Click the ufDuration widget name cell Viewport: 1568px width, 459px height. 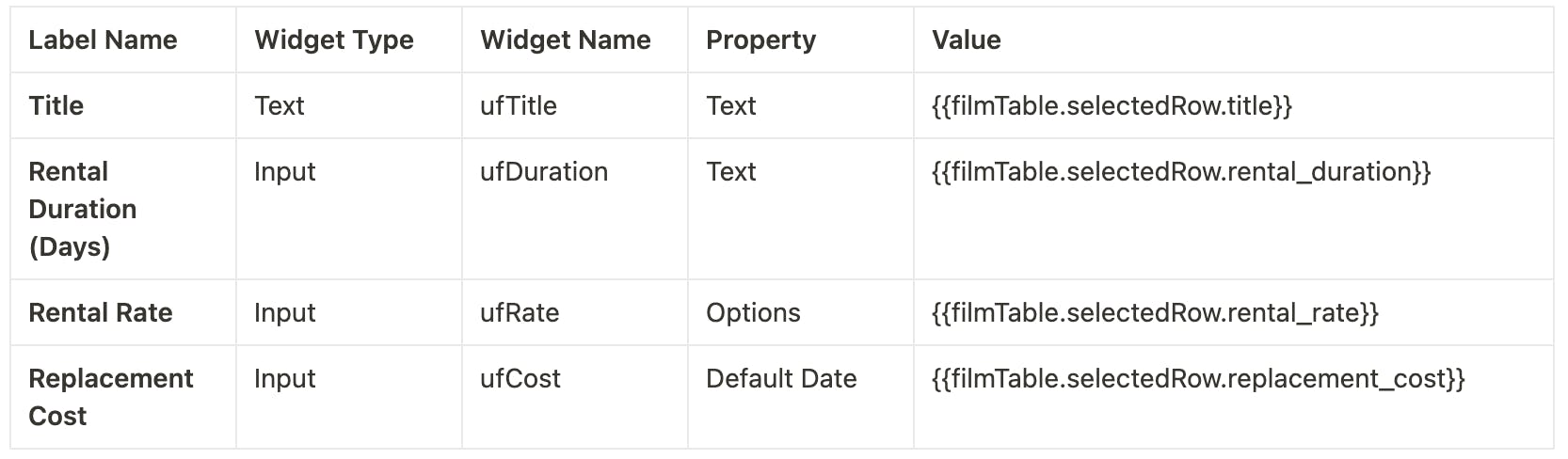pyautogui.click(x=544, y=172)
